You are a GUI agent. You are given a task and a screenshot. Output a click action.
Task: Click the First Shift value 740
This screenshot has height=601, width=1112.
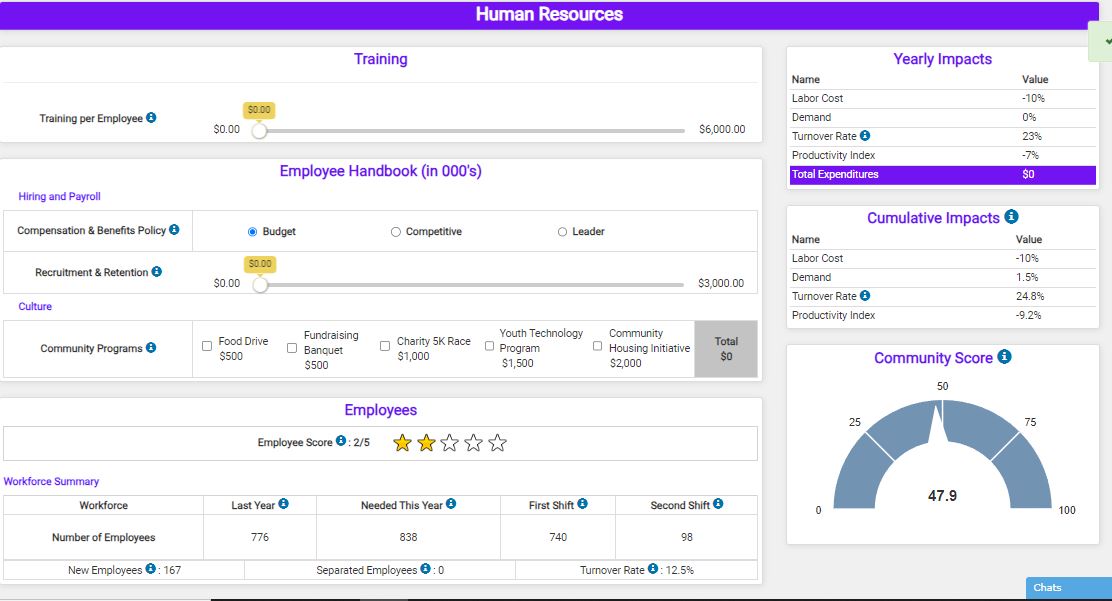pyautogui.click(x=558, y=537)
